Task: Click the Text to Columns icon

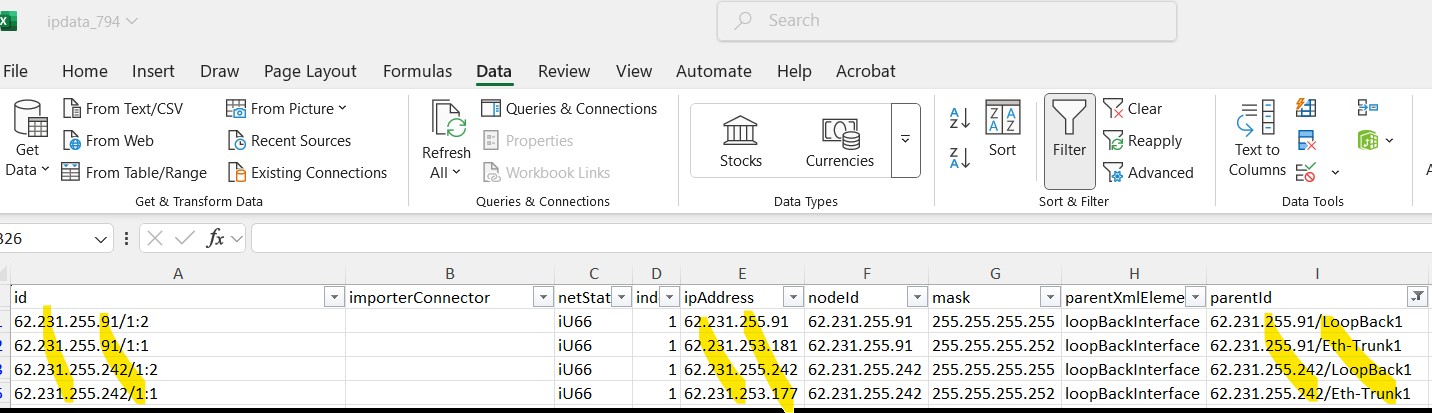Action: tap(1257, 139)
